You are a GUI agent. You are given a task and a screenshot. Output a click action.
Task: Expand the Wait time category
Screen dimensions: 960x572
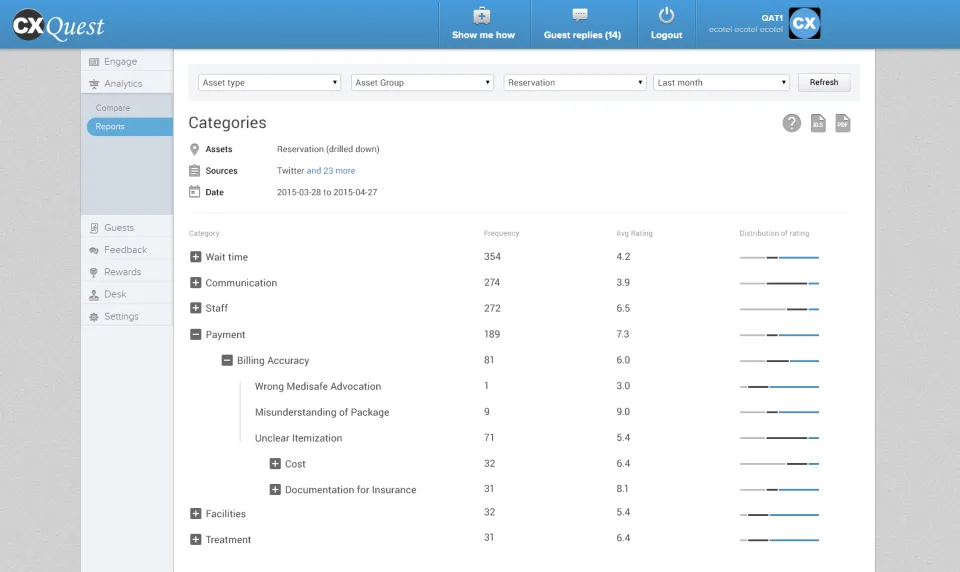click(x=195, y=257)
